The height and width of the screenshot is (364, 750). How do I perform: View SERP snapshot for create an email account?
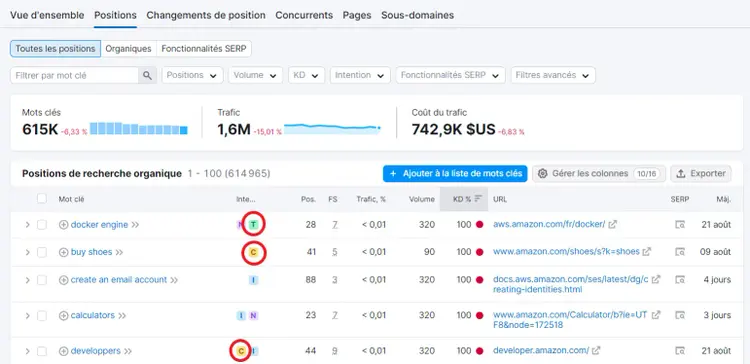point(680,279)
